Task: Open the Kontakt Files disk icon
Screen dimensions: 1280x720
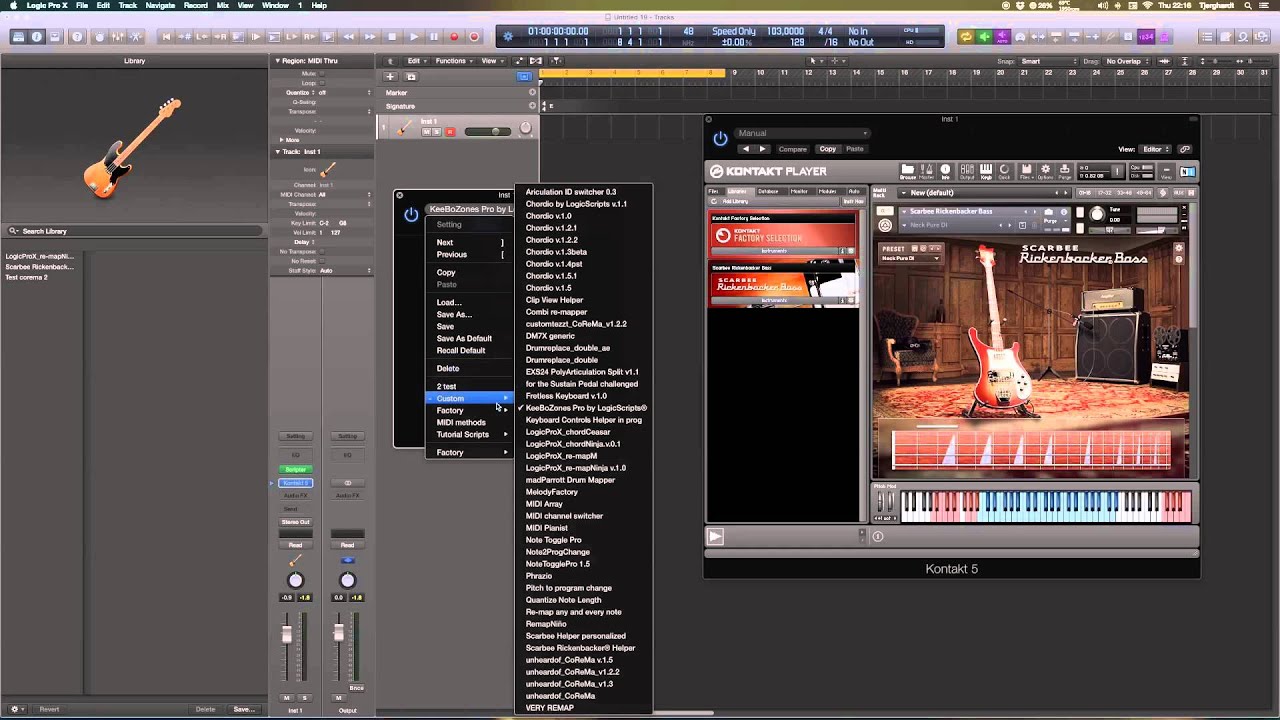Action: [1026, 171]
